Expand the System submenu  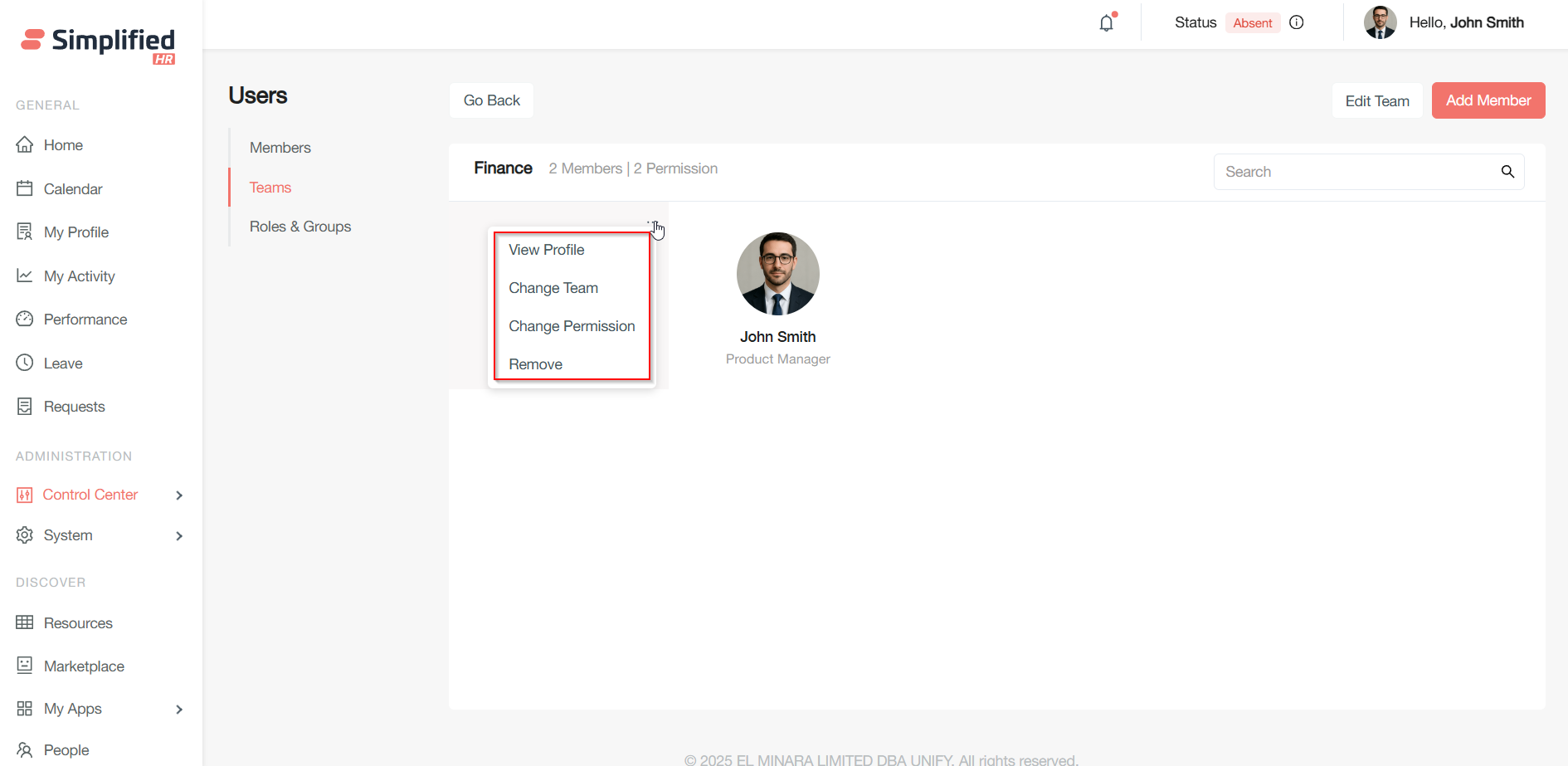point(100,535)
